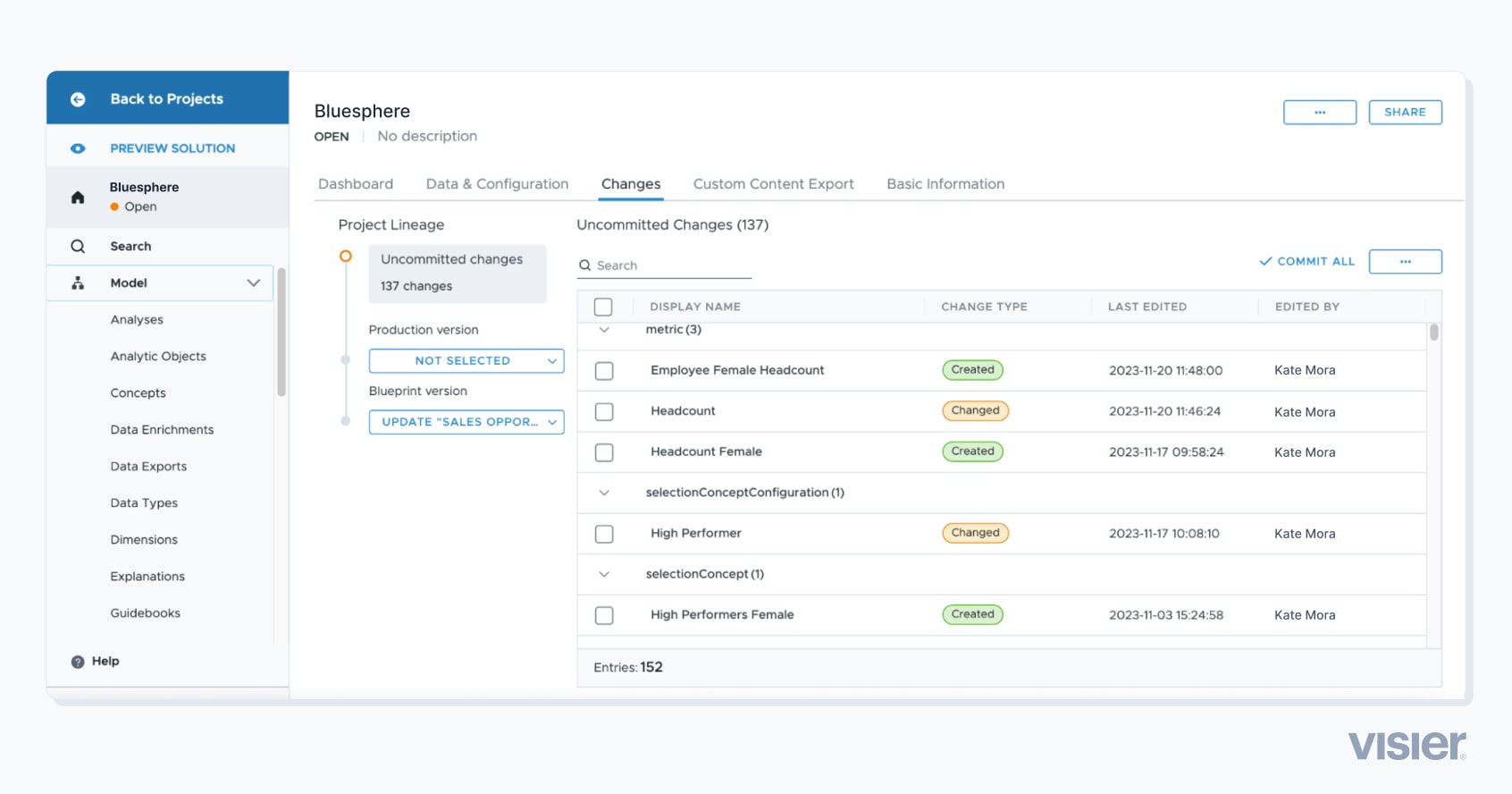
Task: Click COMMIT ALL
Action: tap(1307, 261)
